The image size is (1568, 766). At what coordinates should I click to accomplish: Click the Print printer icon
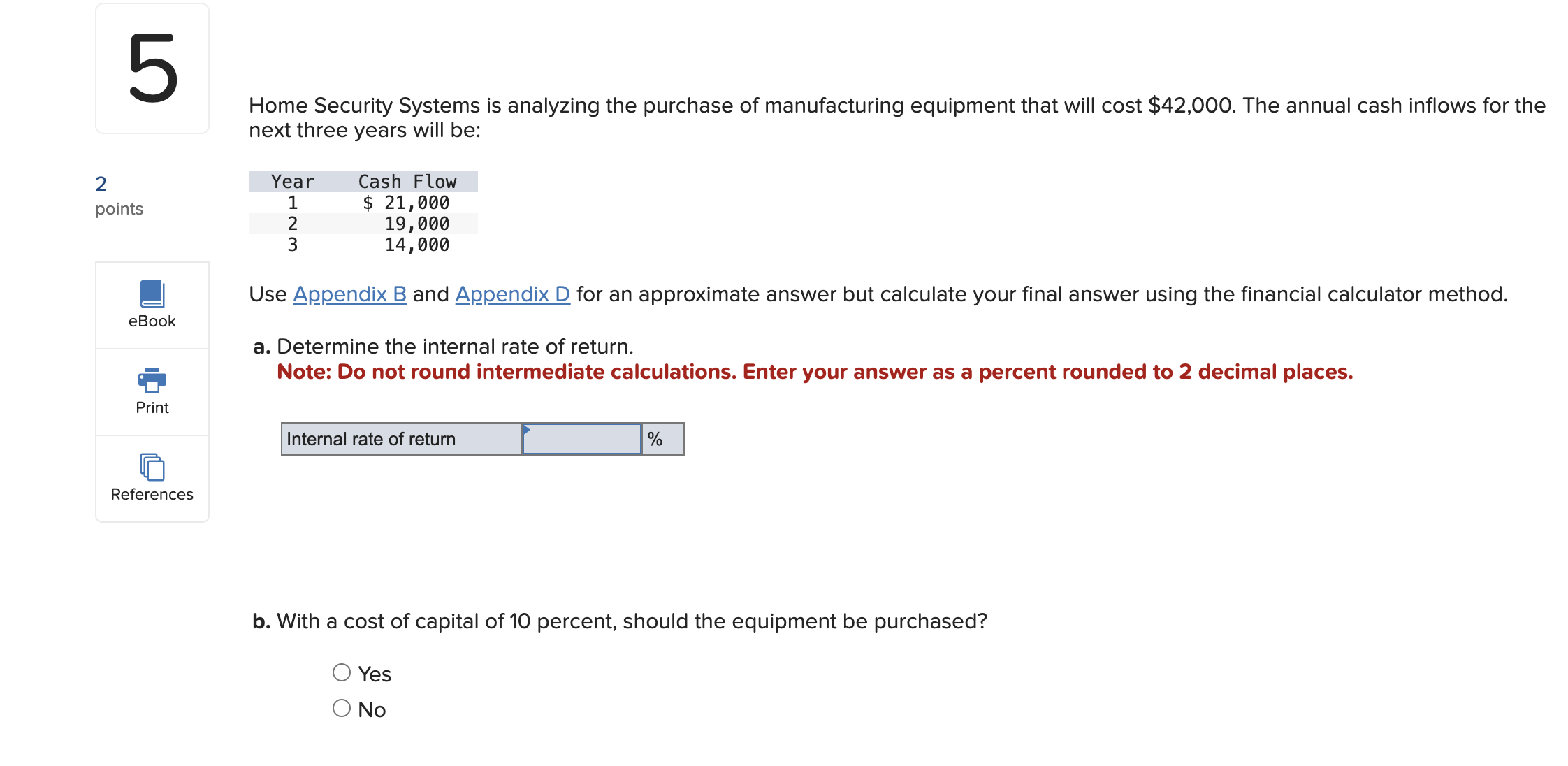[x=152, y=380]
